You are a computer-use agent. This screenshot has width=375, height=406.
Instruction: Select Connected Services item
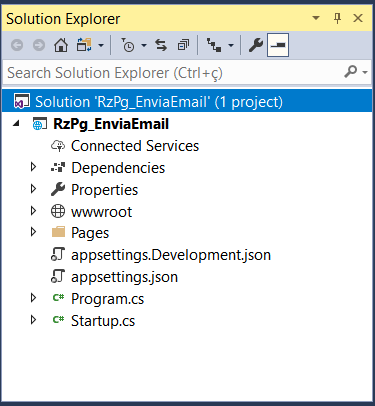(135, 146)
